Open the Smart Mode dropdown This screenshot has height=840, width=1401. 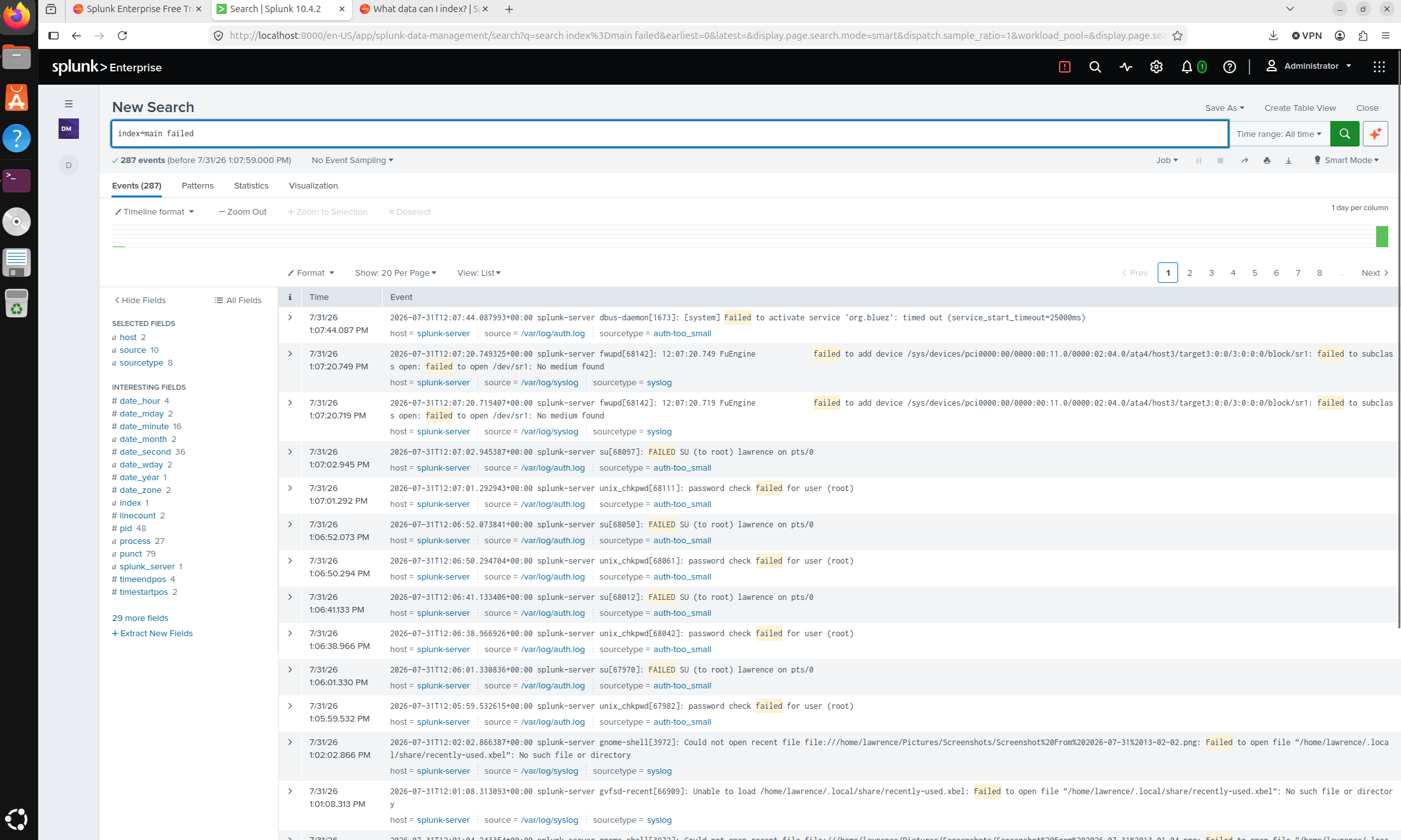coord(1347,160)
